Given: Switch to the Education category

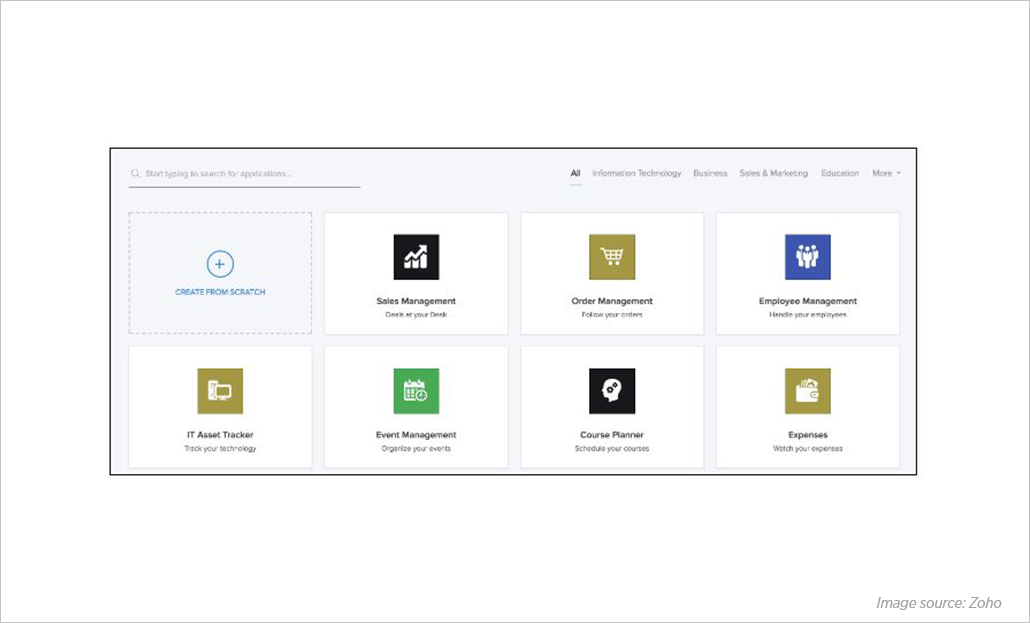Looking at the screenshot, I should point(839,172).
